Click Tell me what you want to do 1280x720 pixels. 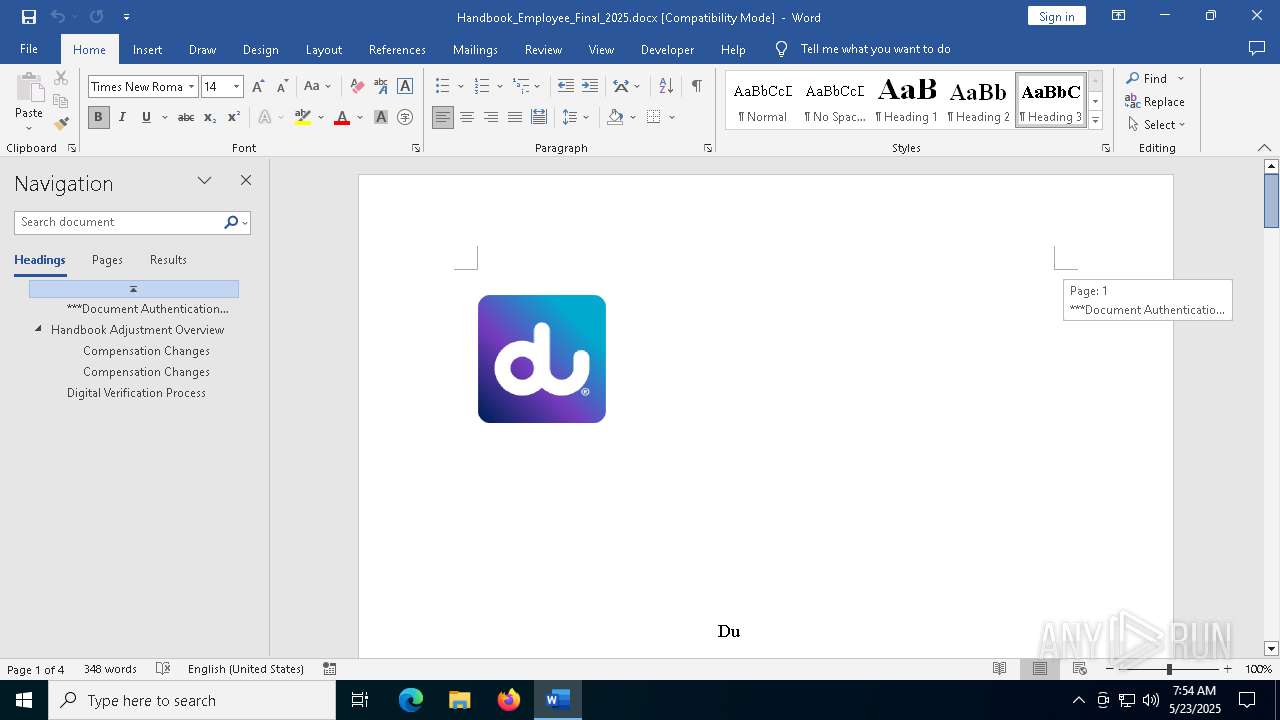[x=875, y=49]
